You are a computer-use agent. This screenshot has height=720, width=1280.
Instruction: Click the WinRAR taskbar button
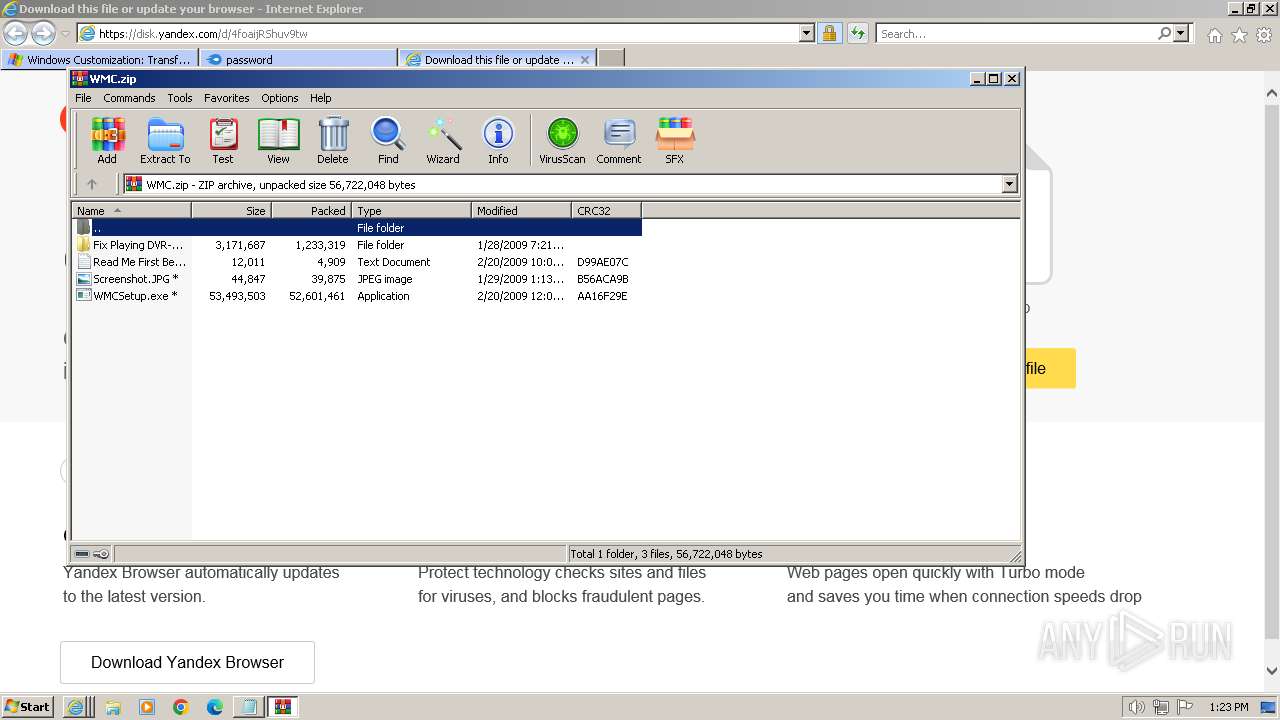[283, 707]
